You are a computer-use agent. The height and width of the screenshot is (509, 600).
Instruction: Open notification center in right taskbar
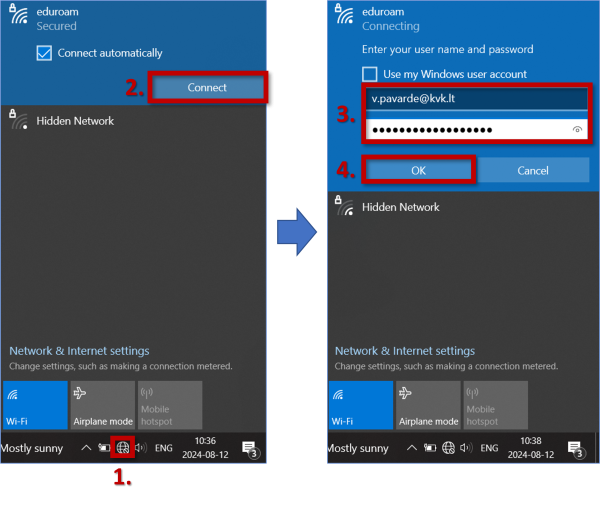coord(576,449)
